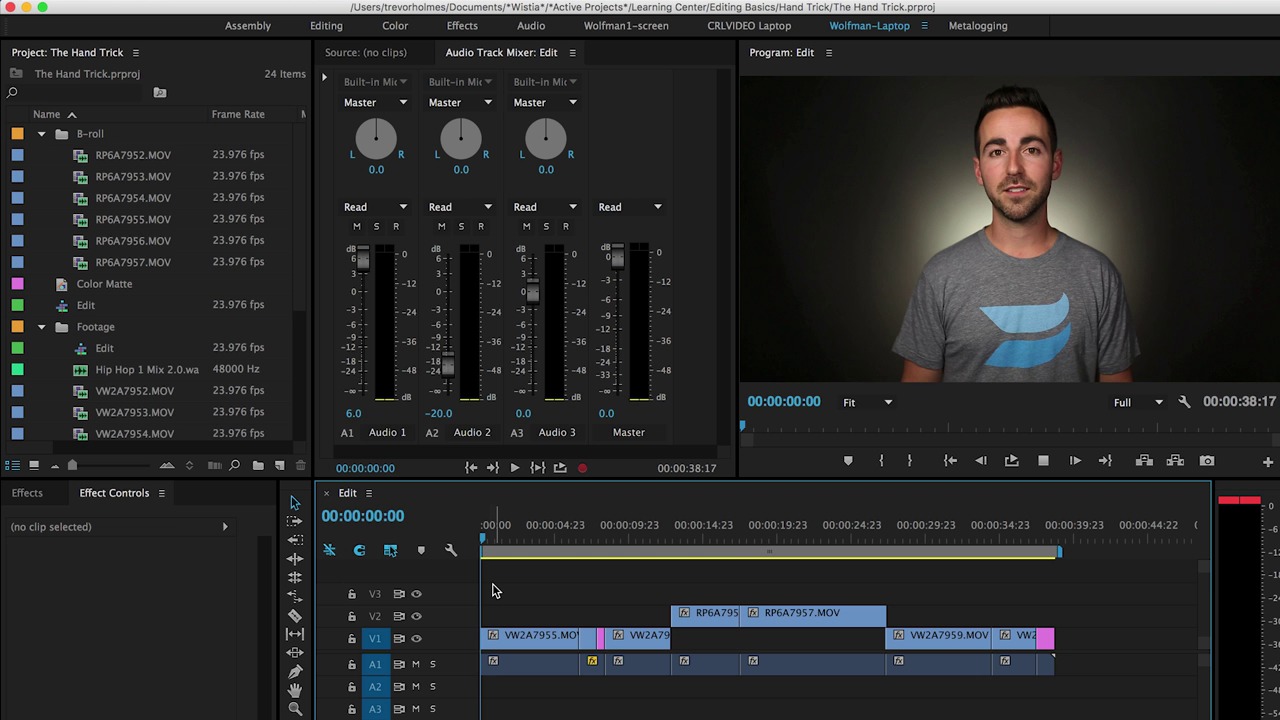Viewport: 1280px width, 720px height.
Task: Add marker in Program monitor
Action: tap(848, 461)
